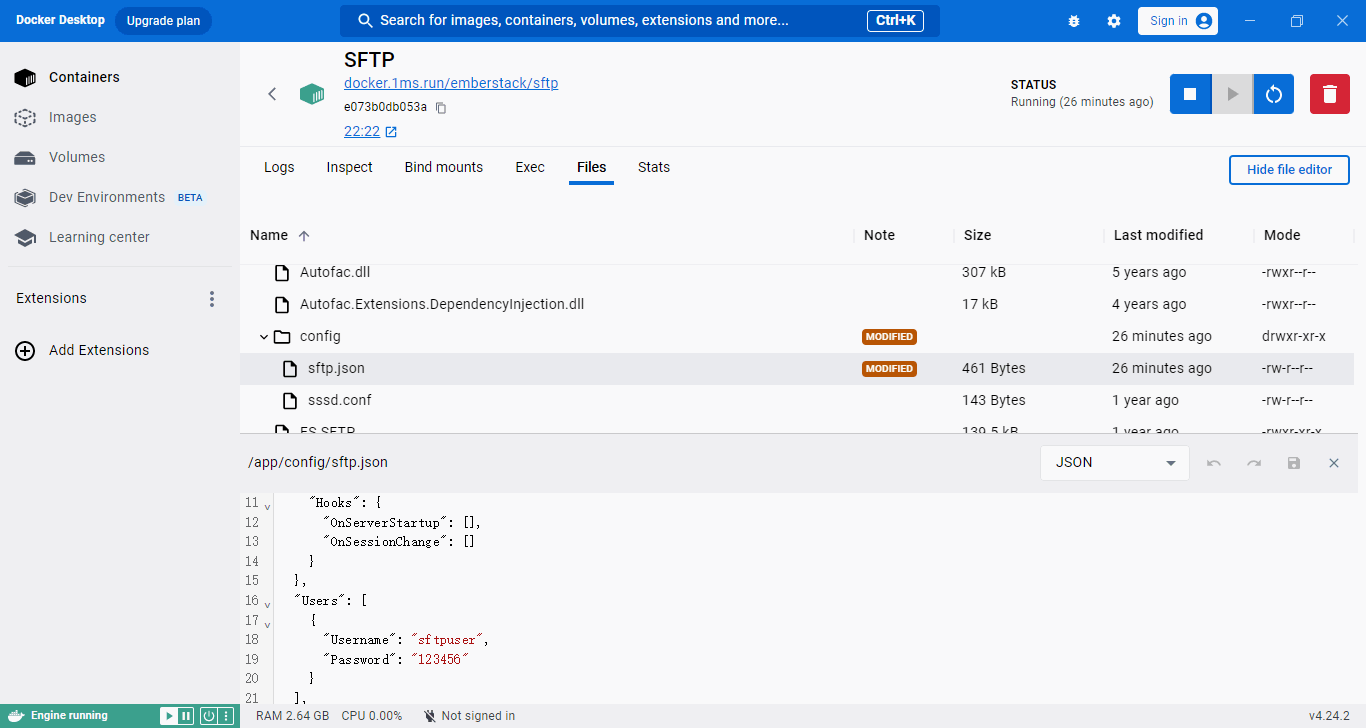Sort files by Name column arrow
Screen dimensions: 1366x728
coord(304,236)
